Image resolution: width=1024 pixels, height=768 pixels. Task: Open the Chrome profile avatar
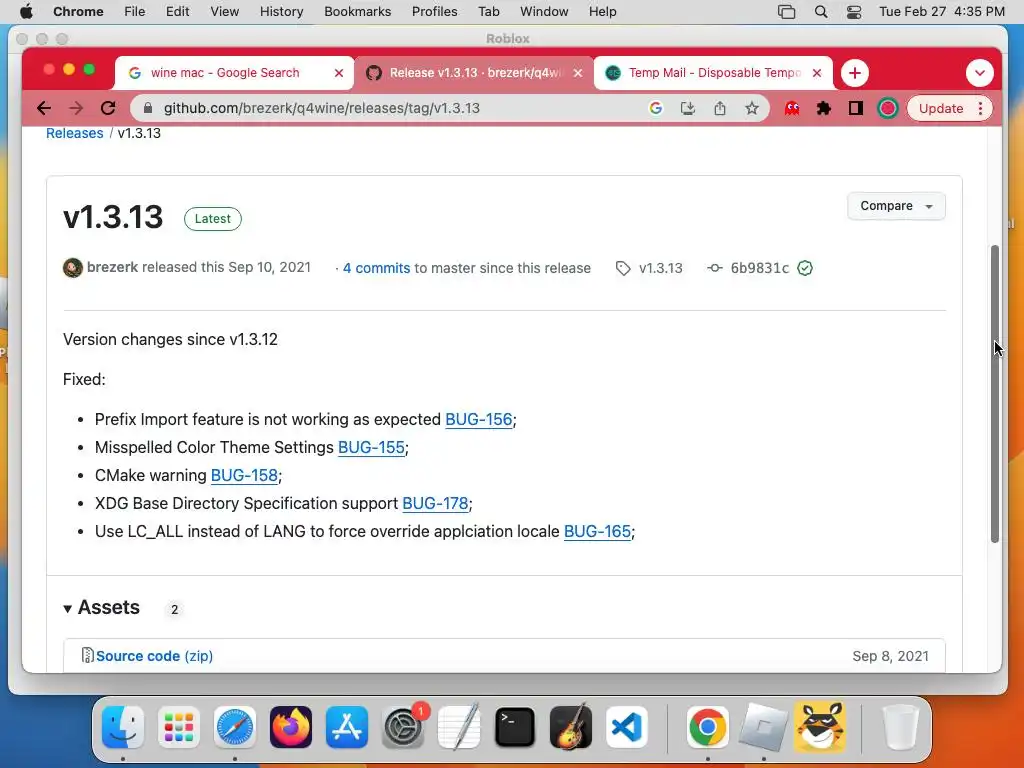click(888, 108)
